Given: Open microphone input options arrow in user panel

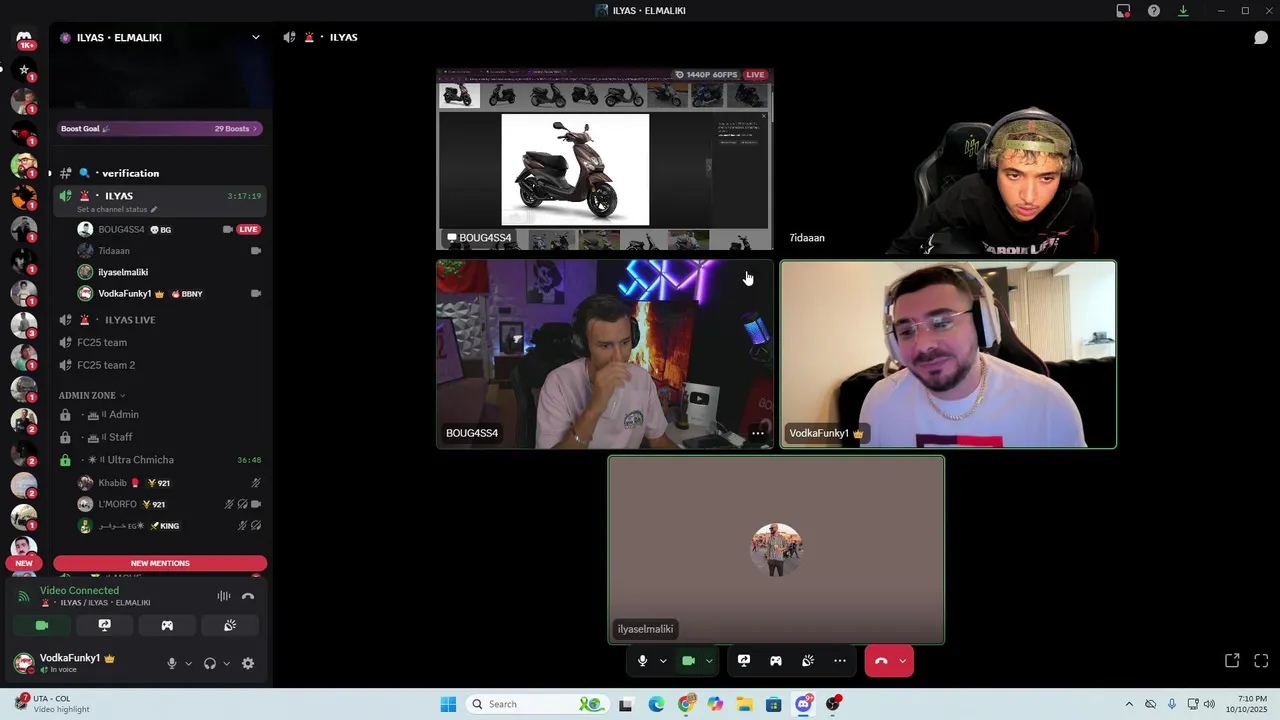Looking at the screenshot, I should click(x=188, y=663).
